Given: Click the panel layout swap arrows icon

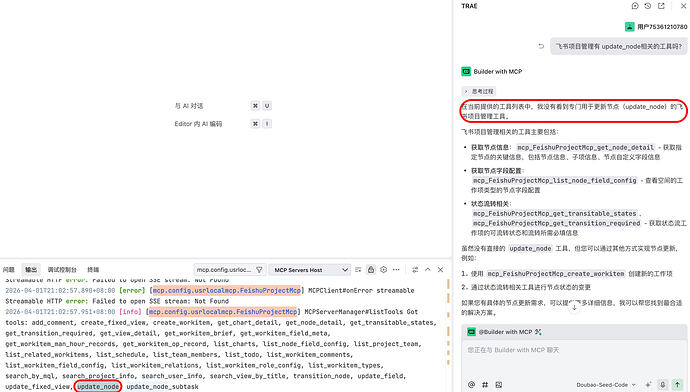Looking at the screenshot, I should 415,270.
